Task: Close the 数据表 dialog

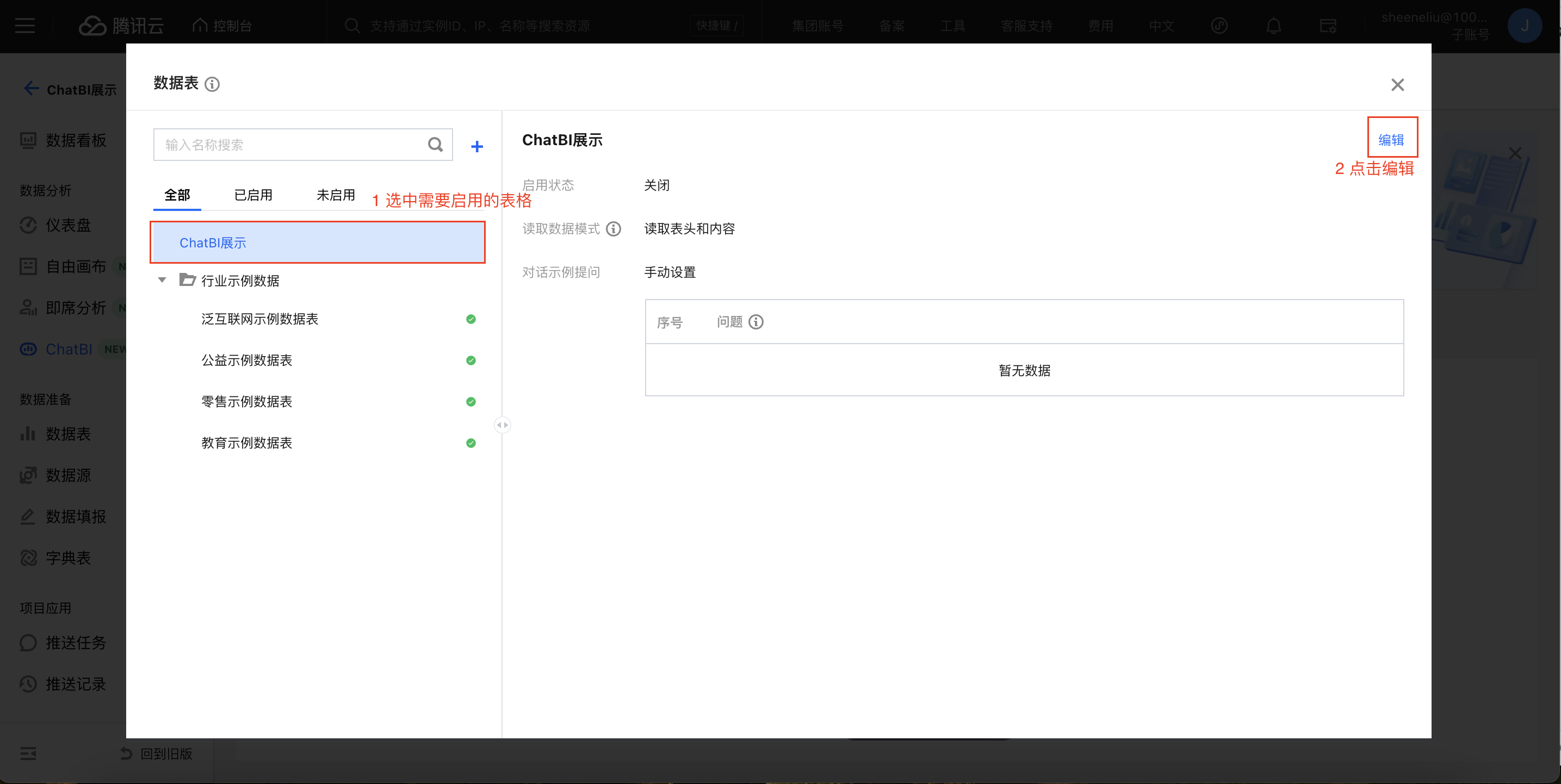Action: tap(1397, 85)
